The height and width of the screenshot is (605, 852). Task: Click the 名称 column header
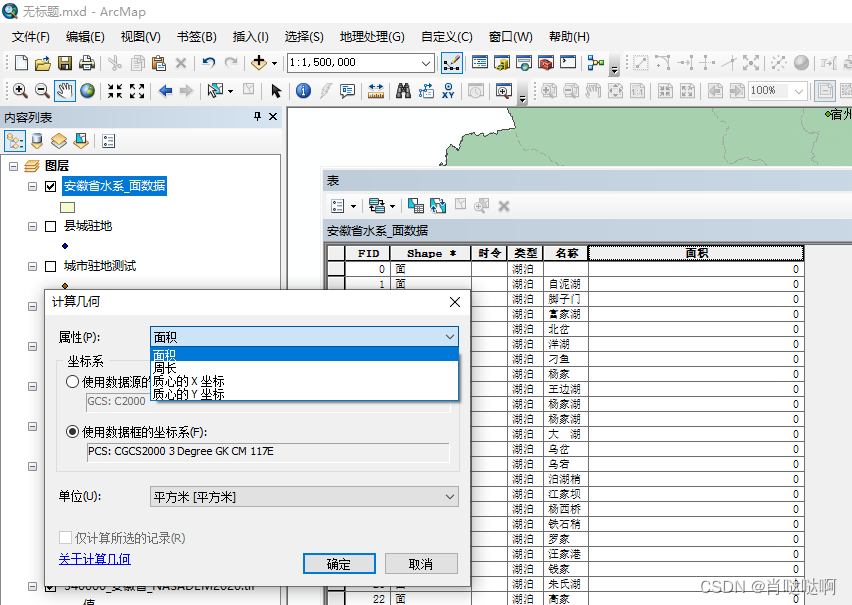click(566, 253)
